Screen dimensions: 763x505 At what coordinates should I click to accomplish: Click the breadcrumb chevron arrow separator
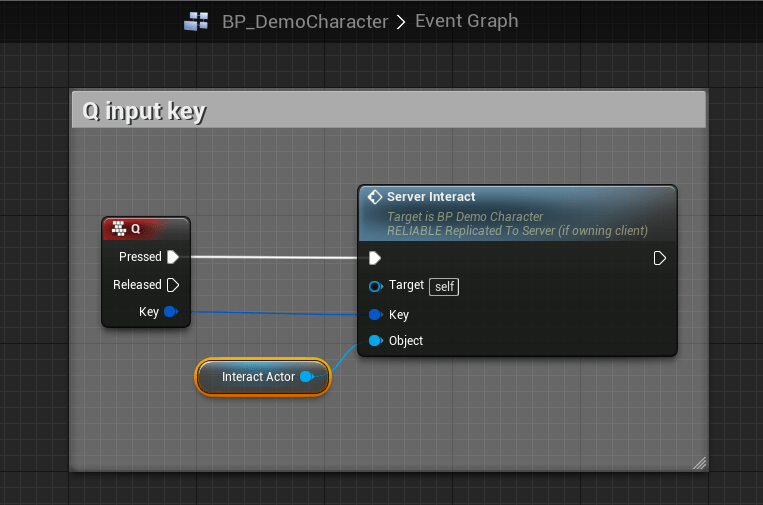[401, 21]
